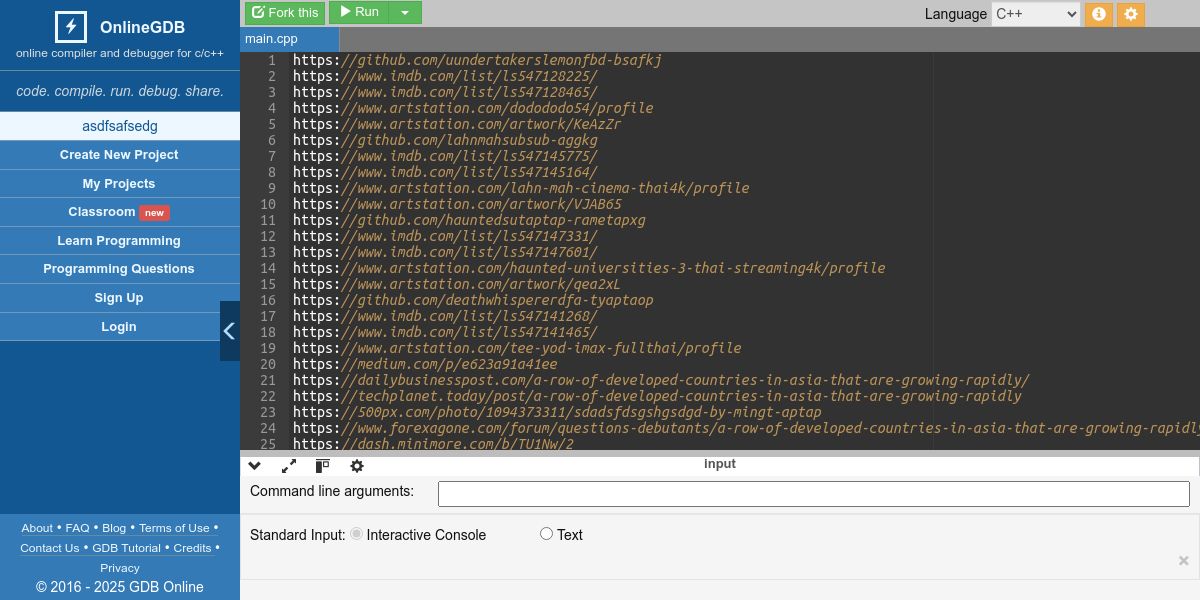Click the orange info icon button

[1098, 14]
